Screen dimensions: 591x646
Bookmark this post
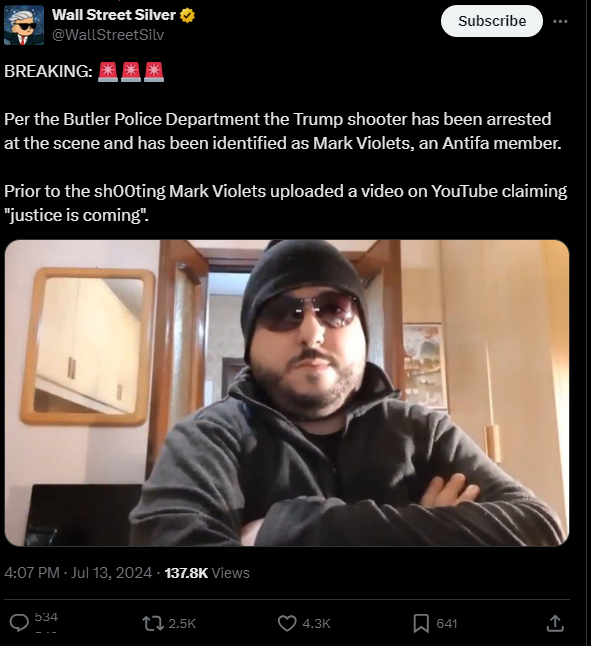[421, 623]
